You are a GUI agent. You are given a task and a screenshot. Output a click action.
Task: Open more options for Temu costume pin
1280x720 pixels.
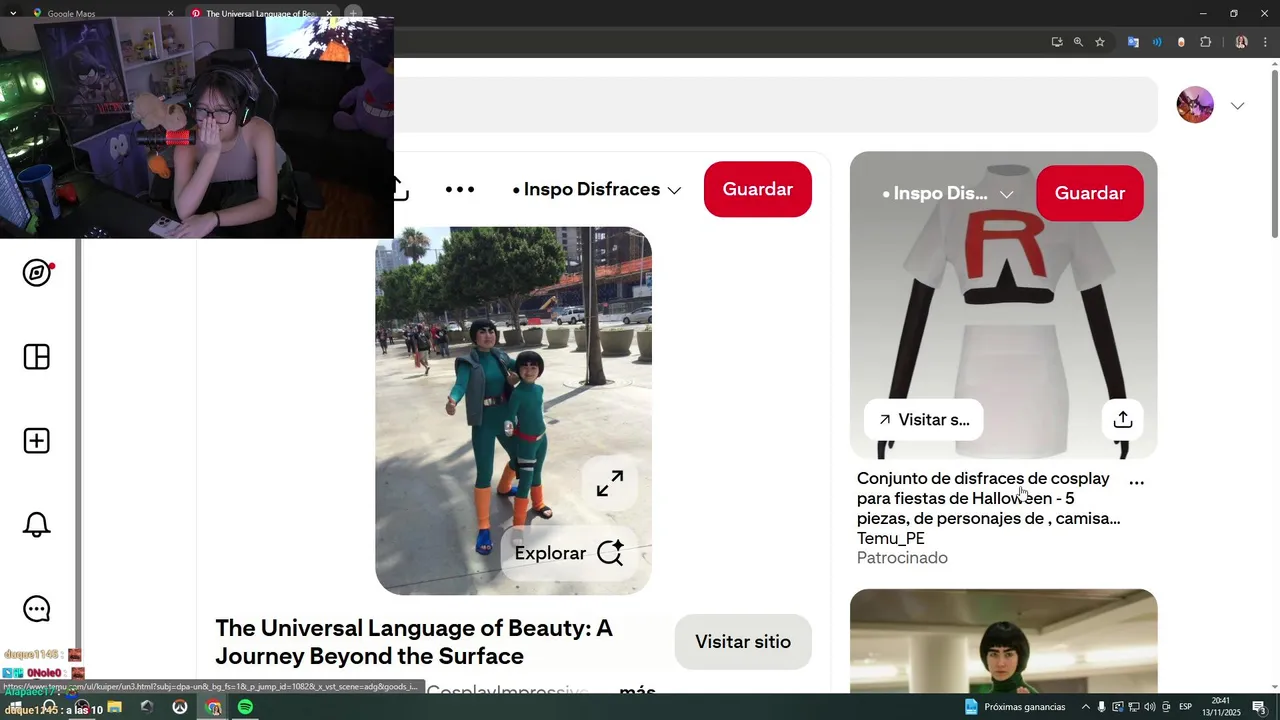(x=1136, y=482)
